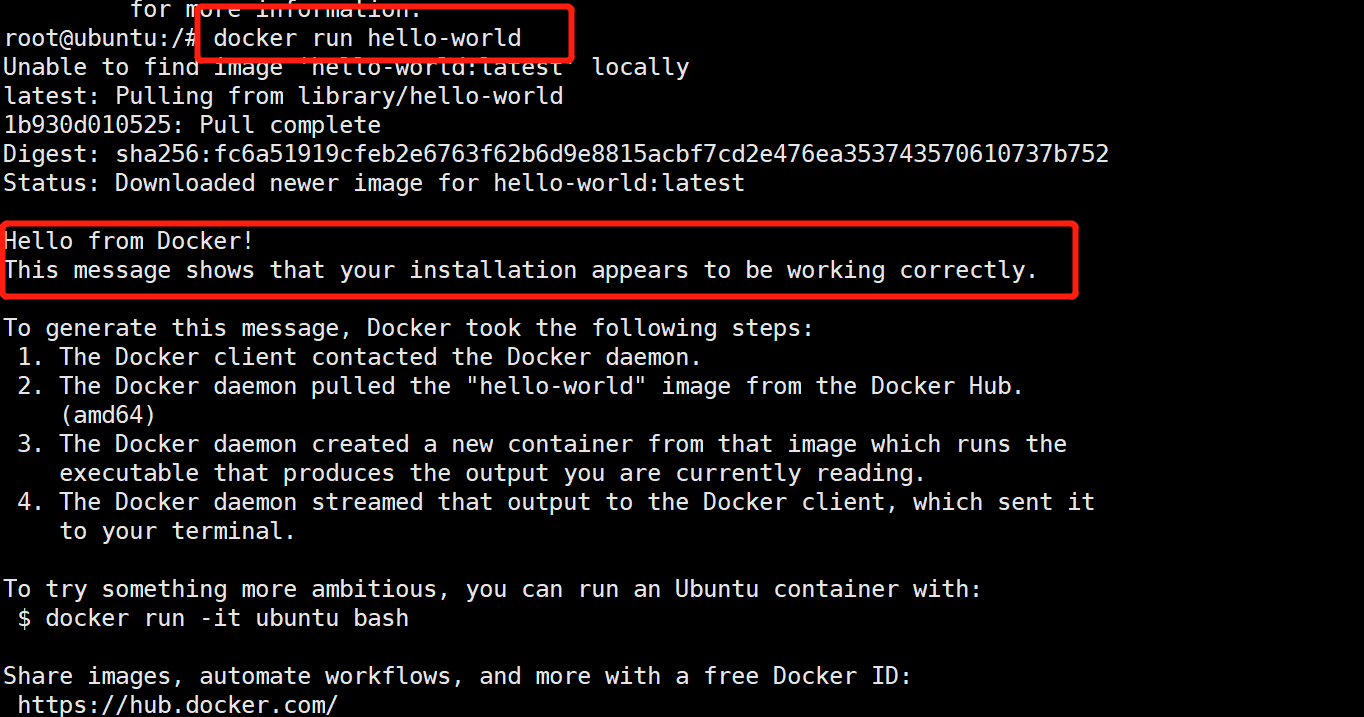Screen dimensions: 1364x717
Task: Click the "latest: Pulling from library/hello-world" line
Action: coord(283,96)
